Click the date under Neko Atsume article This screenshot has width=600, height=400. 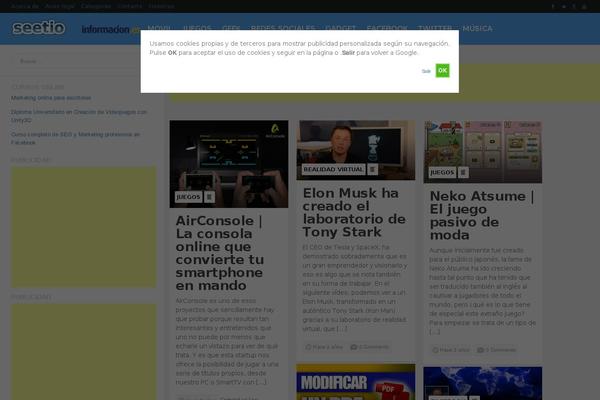(x=451, y=350)
